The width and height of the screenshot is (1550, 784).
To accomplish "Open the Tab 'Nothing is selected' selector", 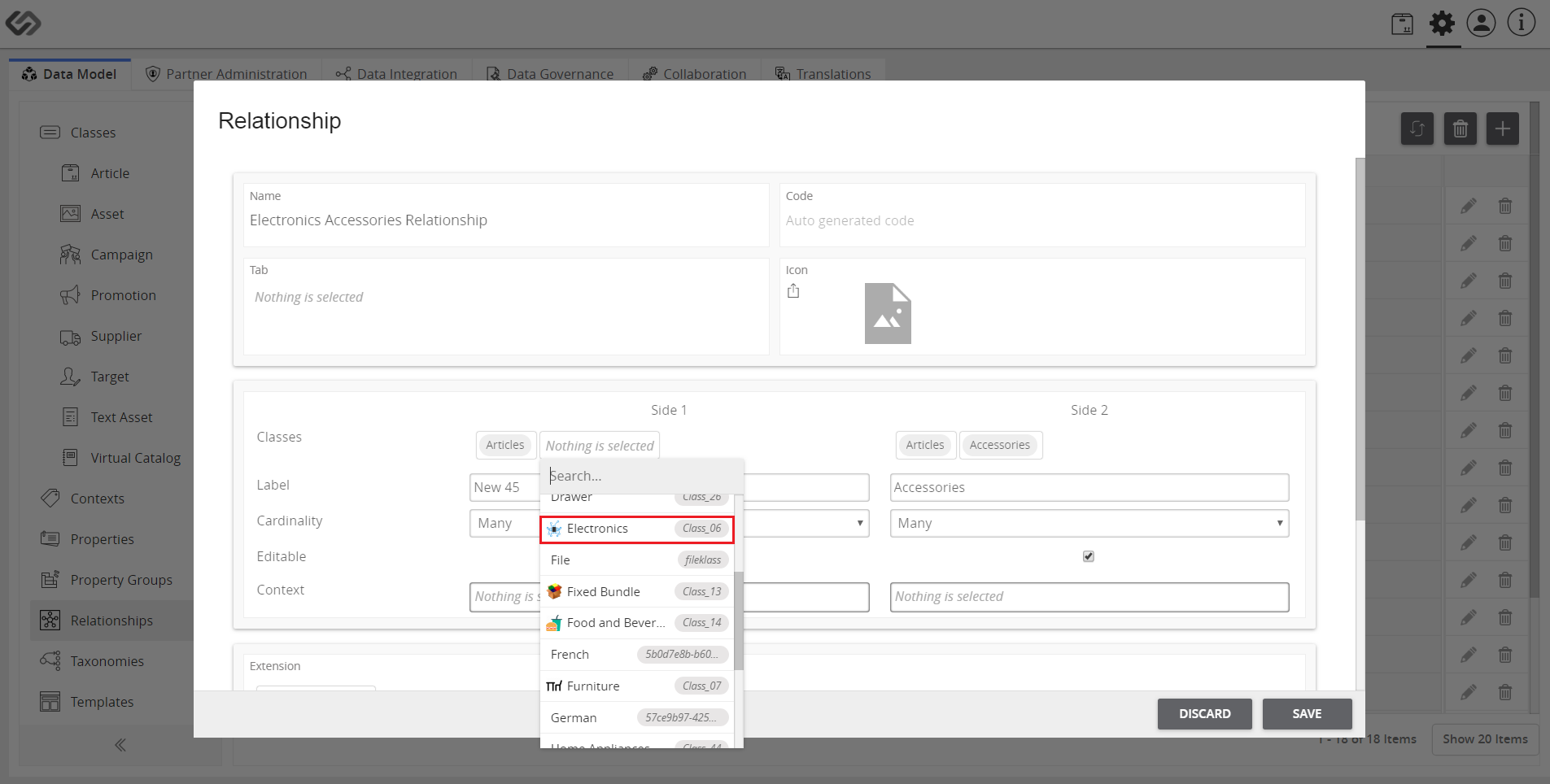I will pyautogui.click(x=506, y=298).
